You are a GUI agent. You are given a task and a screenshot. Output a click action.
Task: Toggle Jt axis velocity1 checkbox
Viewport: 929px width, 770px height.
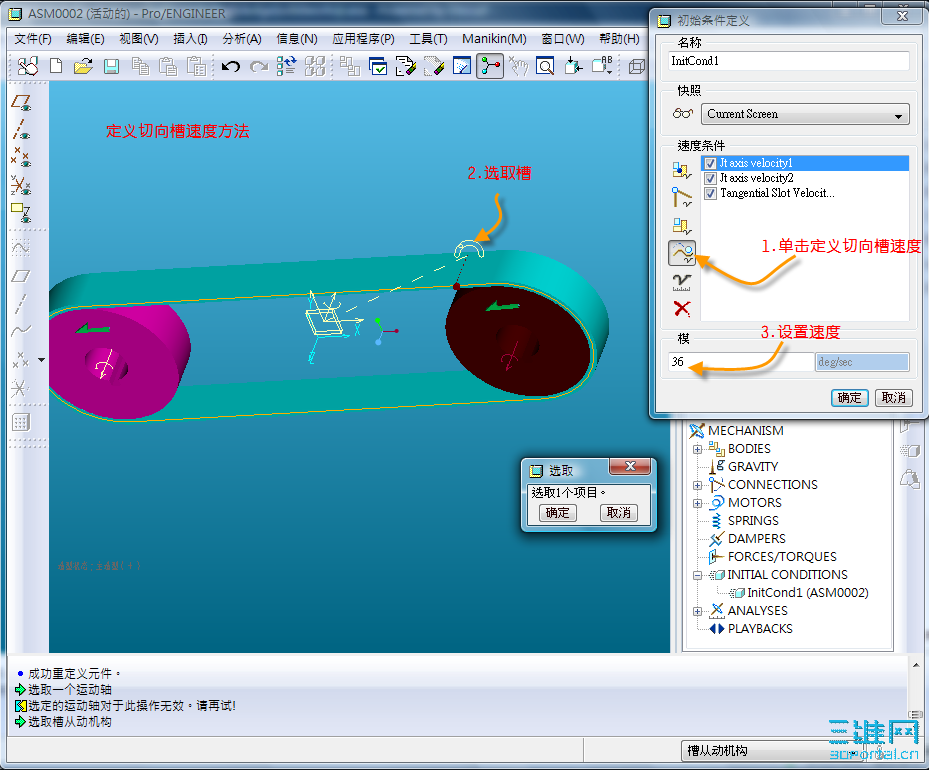click(710, 163)
